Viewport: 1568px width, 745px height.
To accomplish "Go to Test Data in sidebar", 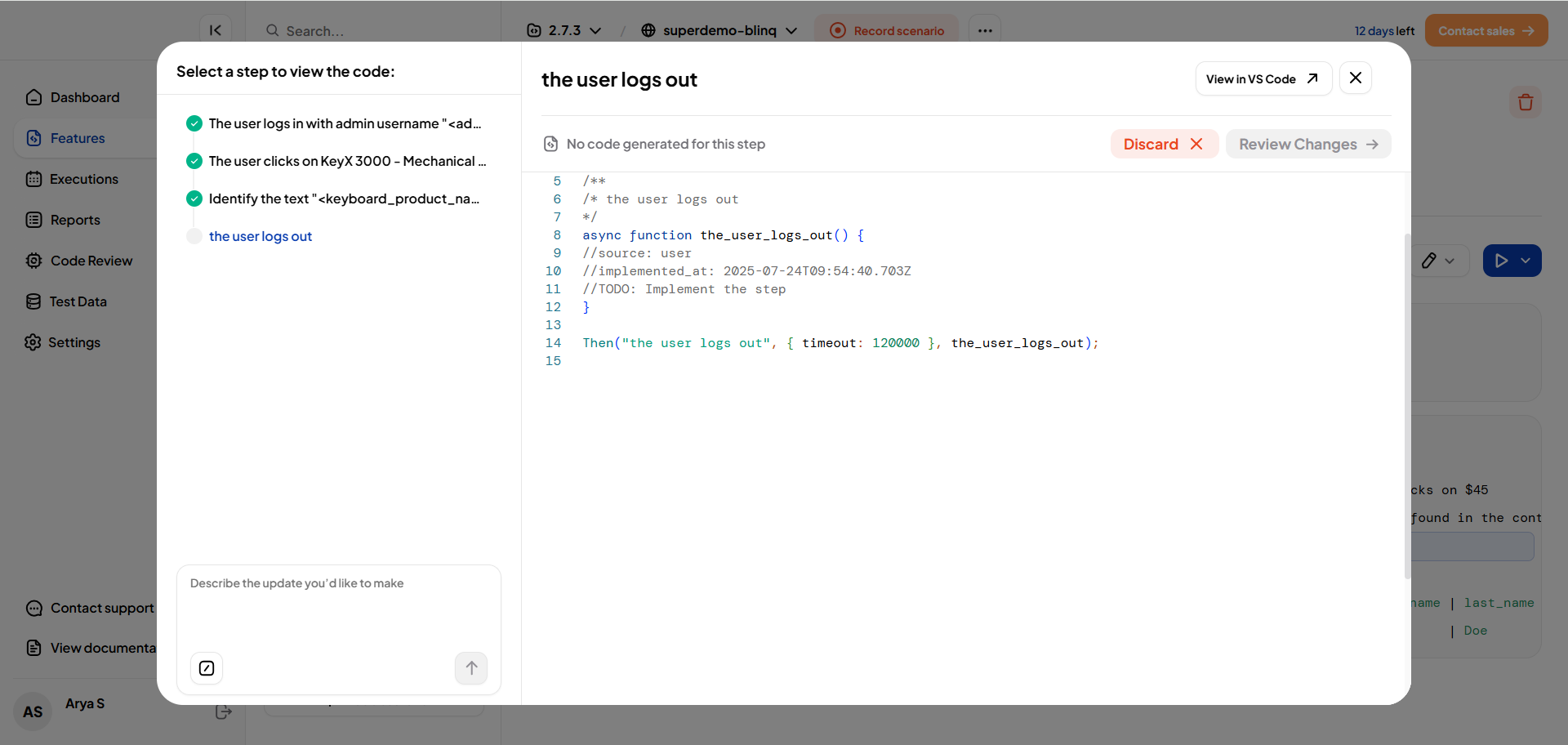I will [78, 301].
